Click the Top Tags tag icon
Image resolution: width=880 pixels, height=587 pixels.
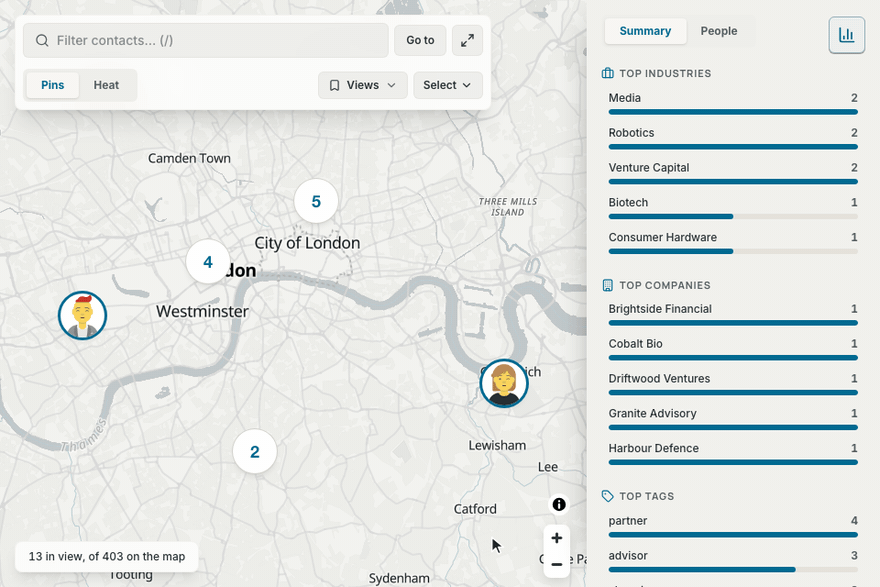pyautogui.click(x=607, y=496)
